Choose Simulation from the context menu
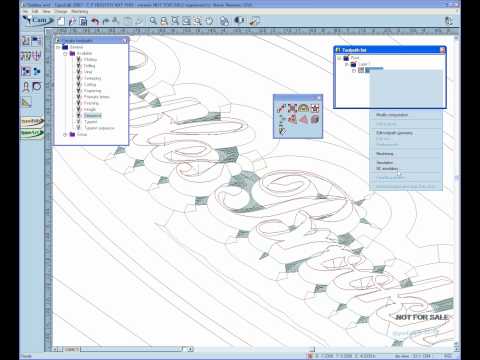 click(384, 163)
